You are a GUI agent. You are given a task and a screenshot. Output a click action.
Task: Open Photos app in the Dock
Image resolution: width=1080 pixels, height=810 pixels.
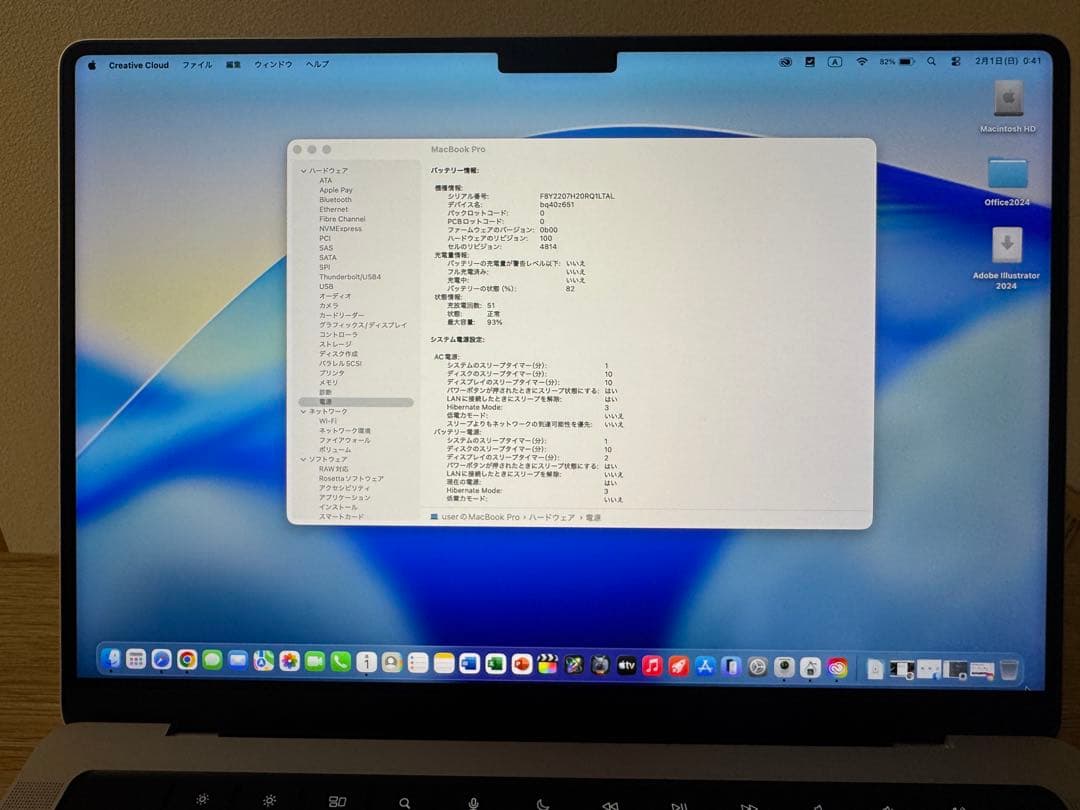coord(289,661)
